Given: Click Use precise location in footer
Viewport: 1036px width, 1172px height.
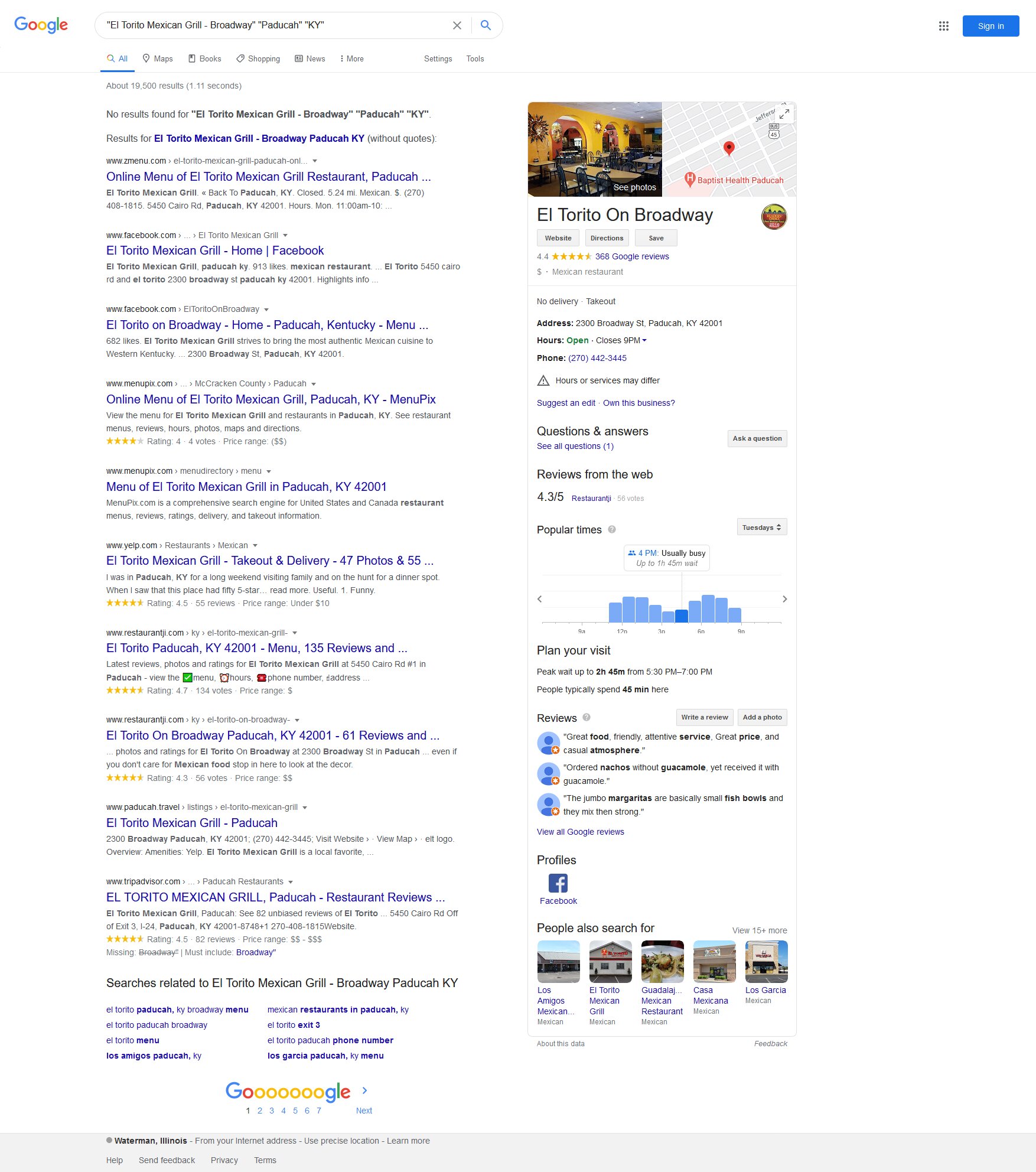Looking at the screenshot, I should tap(341, 1141).
